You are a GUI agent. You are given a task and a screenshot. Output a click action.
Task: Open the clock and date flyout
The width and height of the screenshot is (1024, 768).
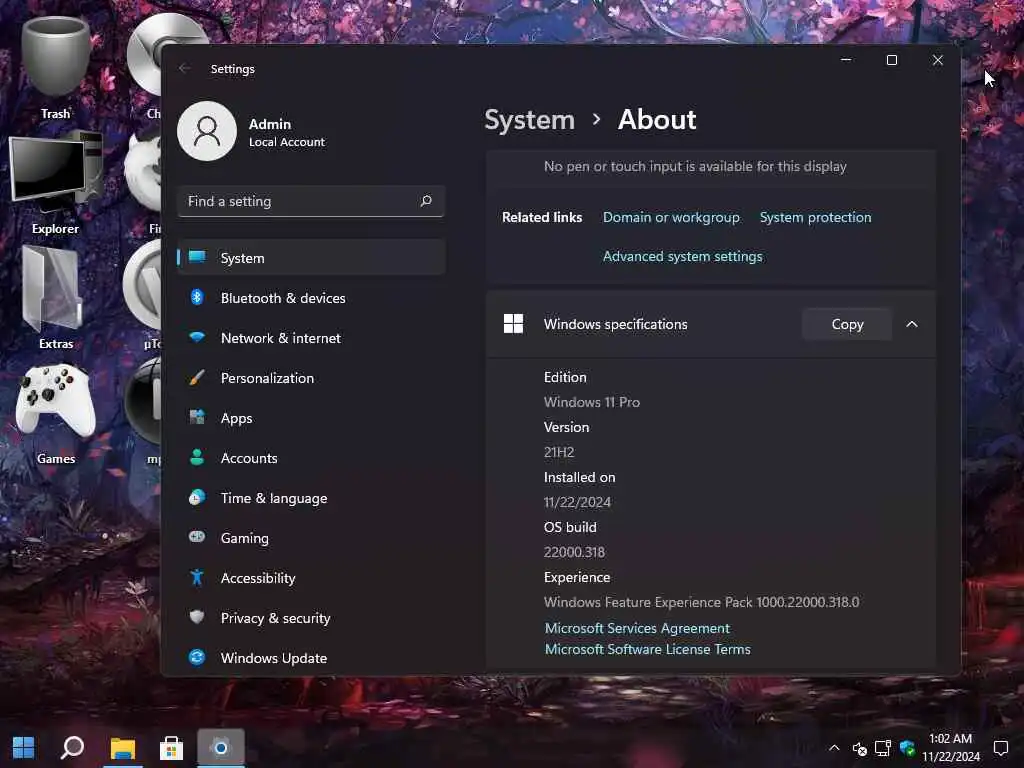pos(951,748)
